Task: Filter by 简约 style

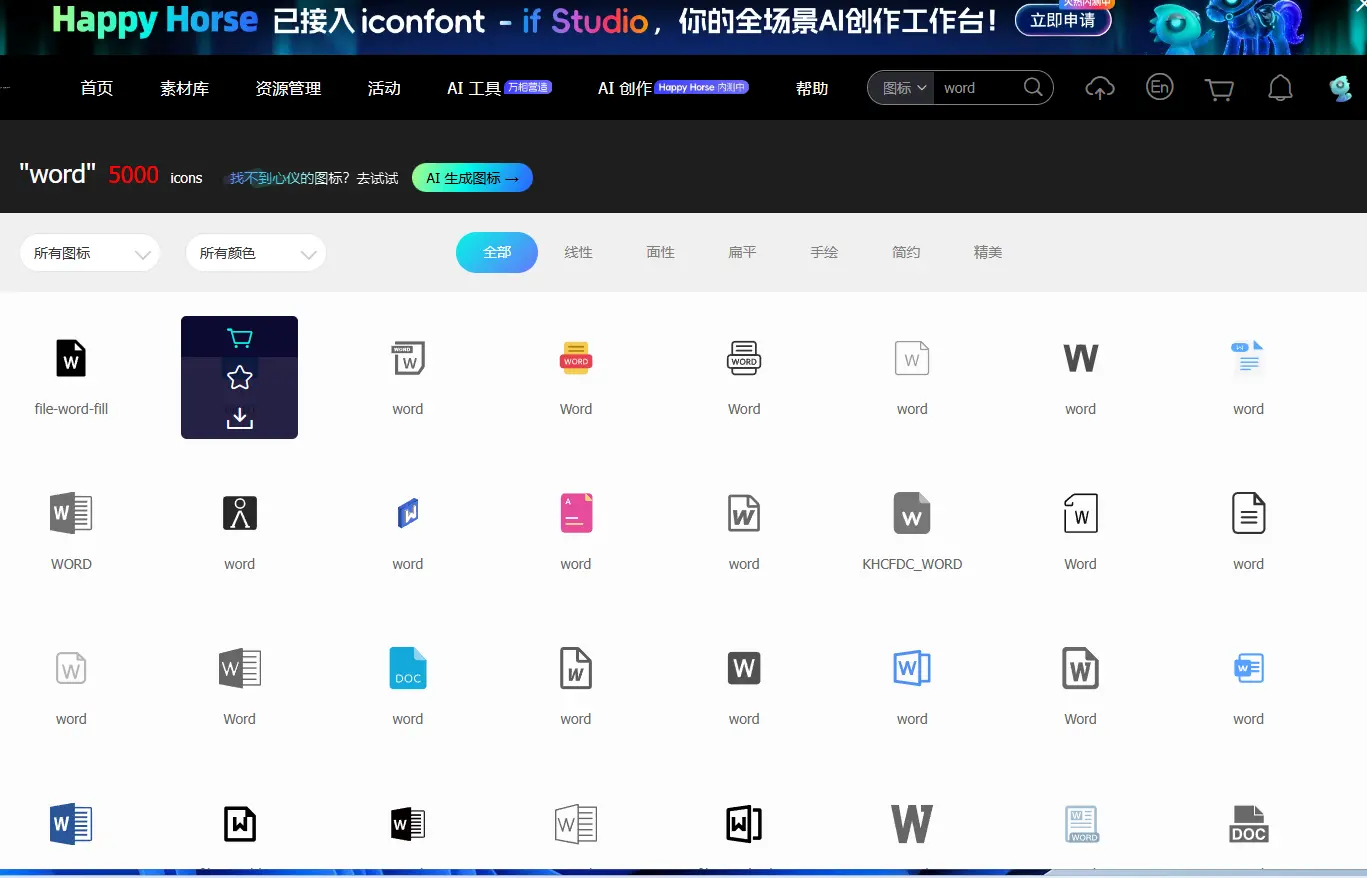Action: pyautogui.click(x=906, y=252)
